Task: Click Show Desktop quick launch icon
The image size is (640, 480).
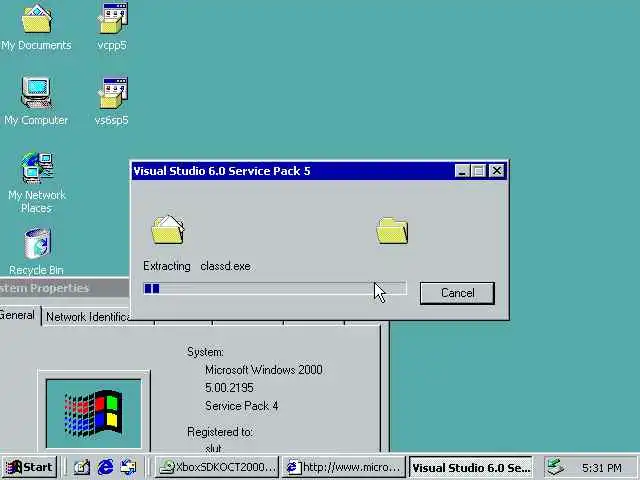Action: pyautogui.click(x=82, y=467)
